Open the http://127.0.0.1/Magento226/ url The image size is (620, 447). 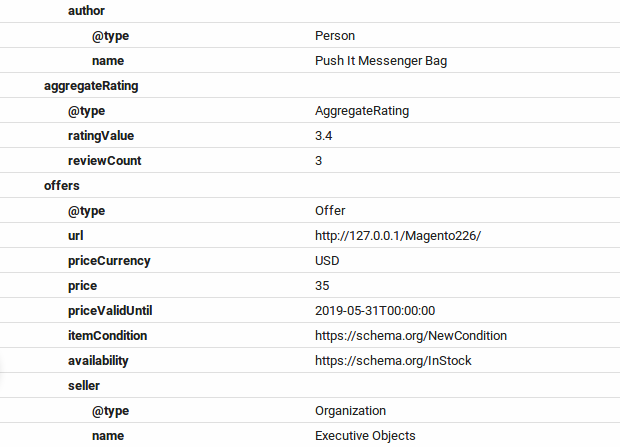point(398,236)
